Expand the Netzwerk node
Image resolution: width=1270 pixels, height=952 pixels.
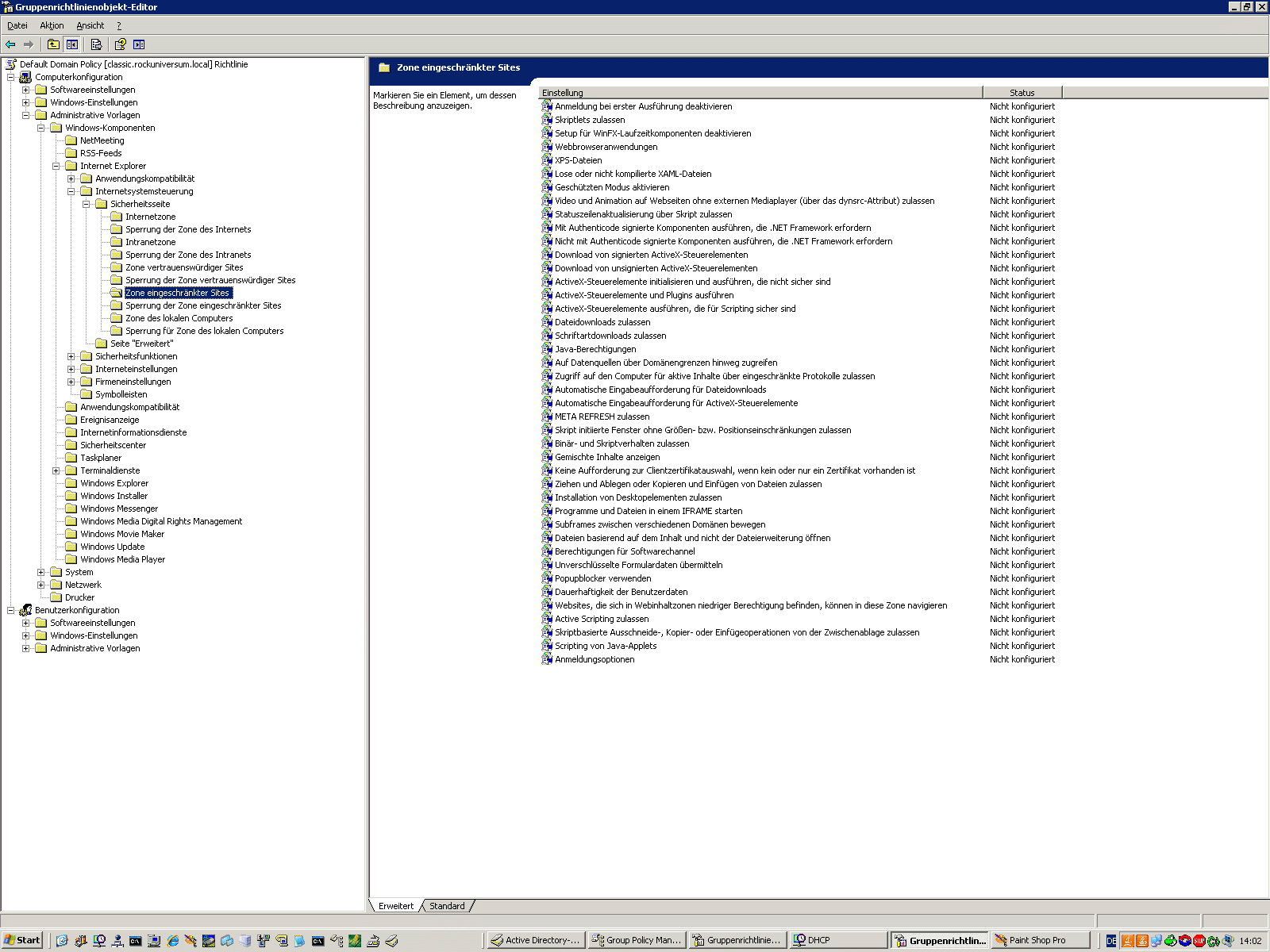pos(40,585)
